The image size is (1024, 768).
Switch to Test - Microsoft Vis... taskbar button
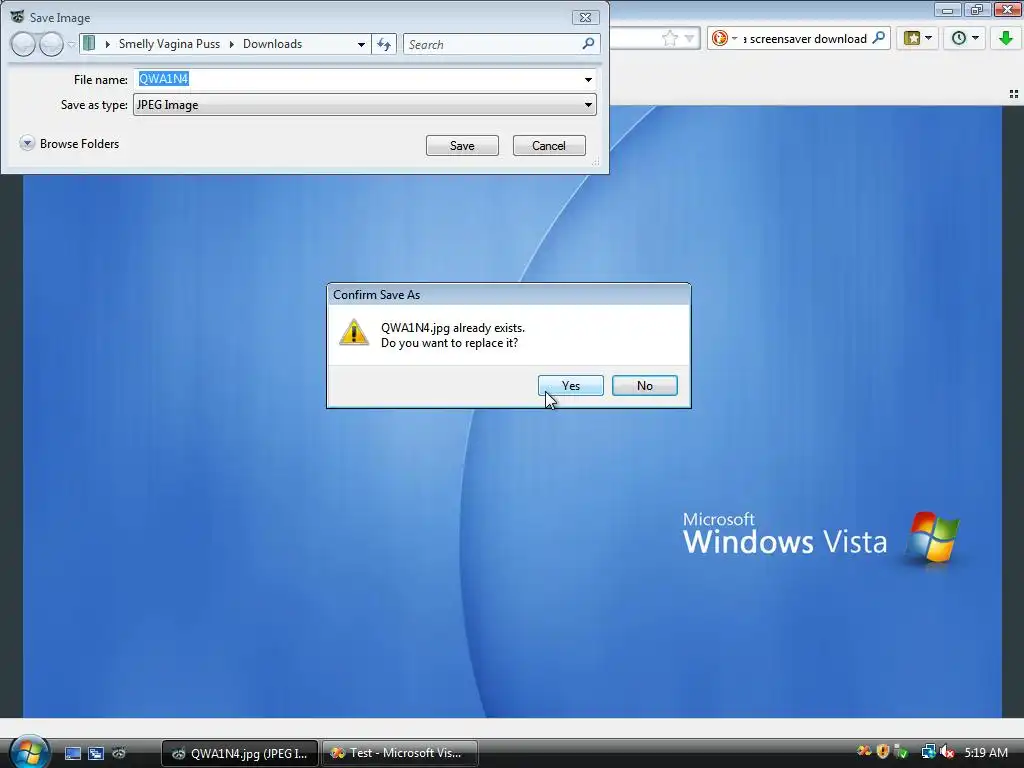tap(400, 753)
